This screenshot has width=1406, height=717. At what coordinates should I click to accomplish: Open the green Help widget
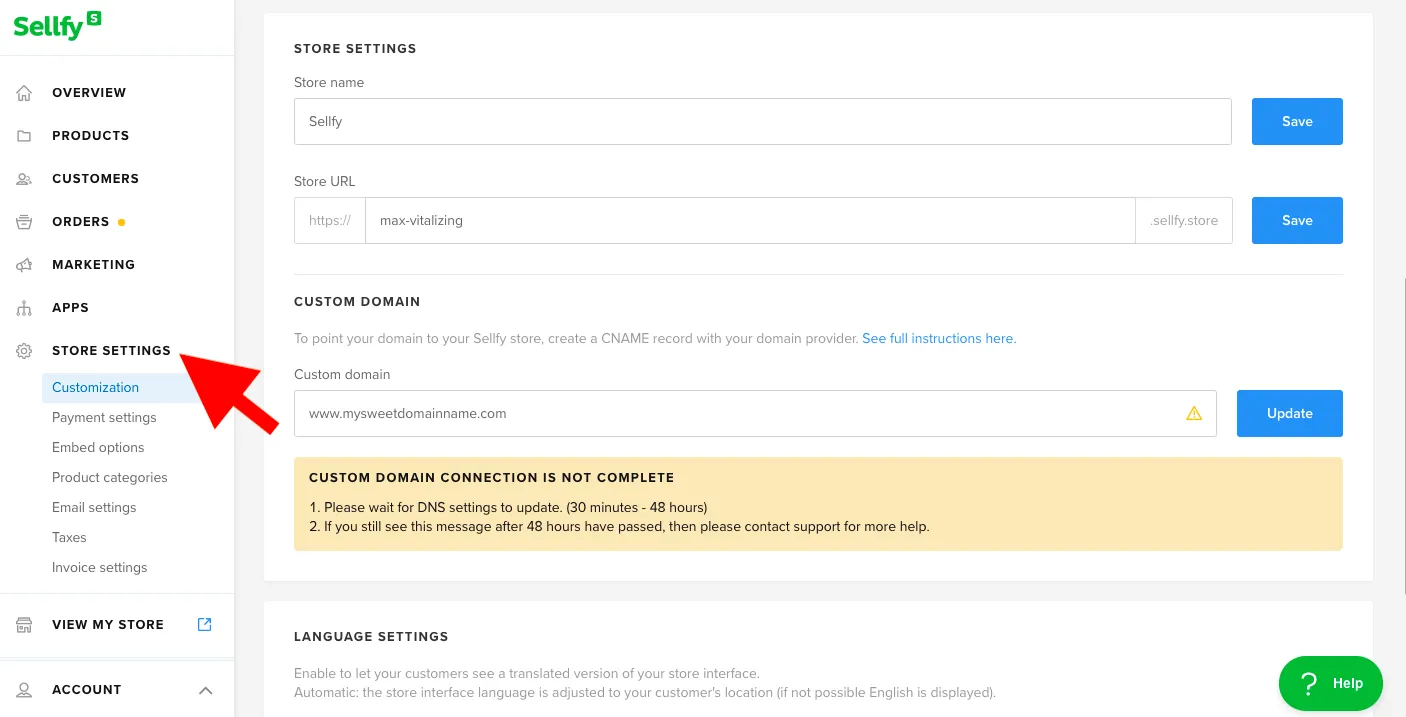pyautogui.click(x=1330, y=683)
